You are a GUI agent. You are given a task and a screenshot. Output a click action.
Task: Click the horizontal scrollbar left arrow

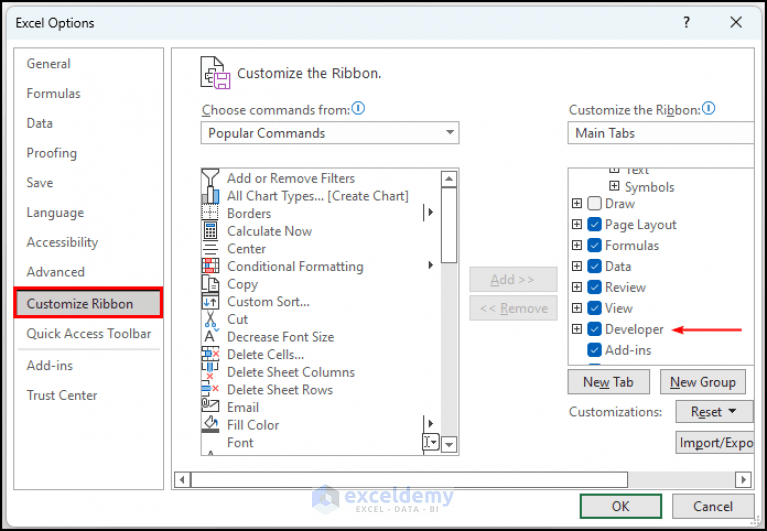(x=182, y=480)
